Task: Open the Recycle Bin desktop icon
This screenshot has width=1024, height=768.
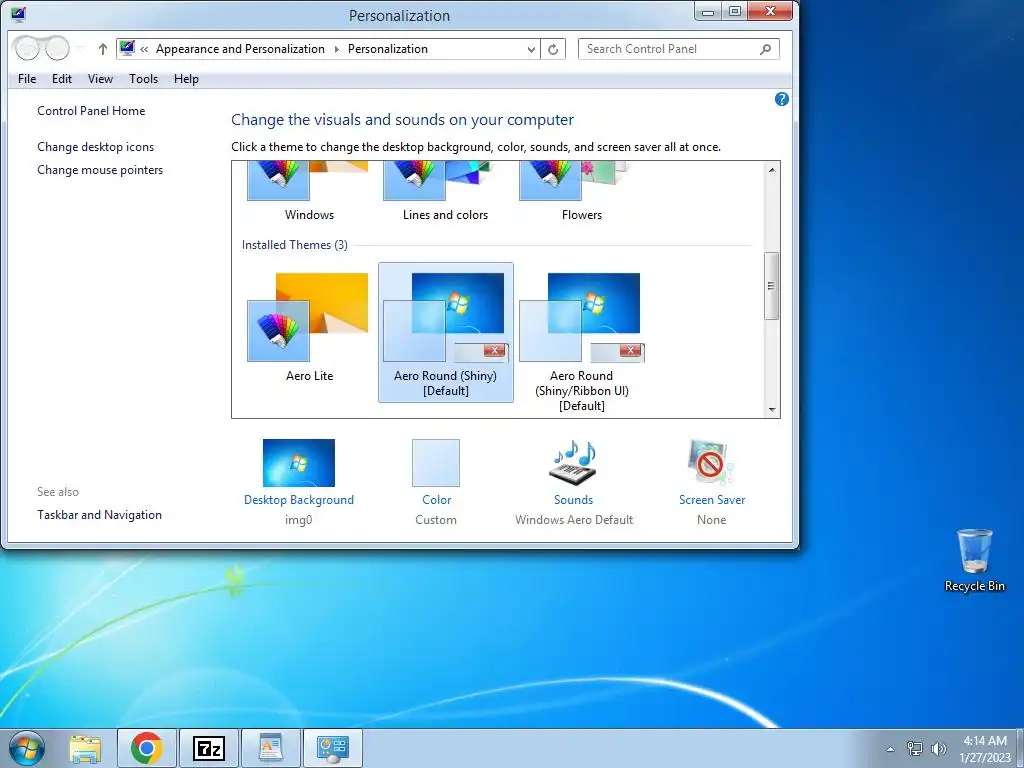Action: tap(974, 561)
